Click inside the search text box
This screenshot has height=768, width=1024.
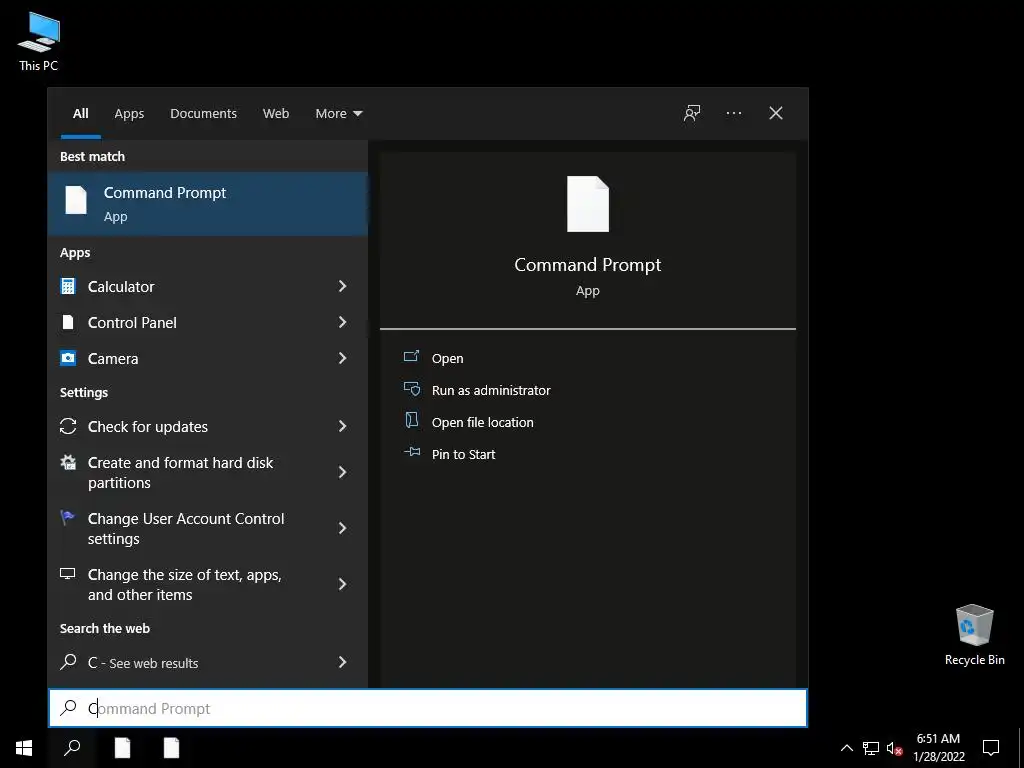click(x=428, y=708)
